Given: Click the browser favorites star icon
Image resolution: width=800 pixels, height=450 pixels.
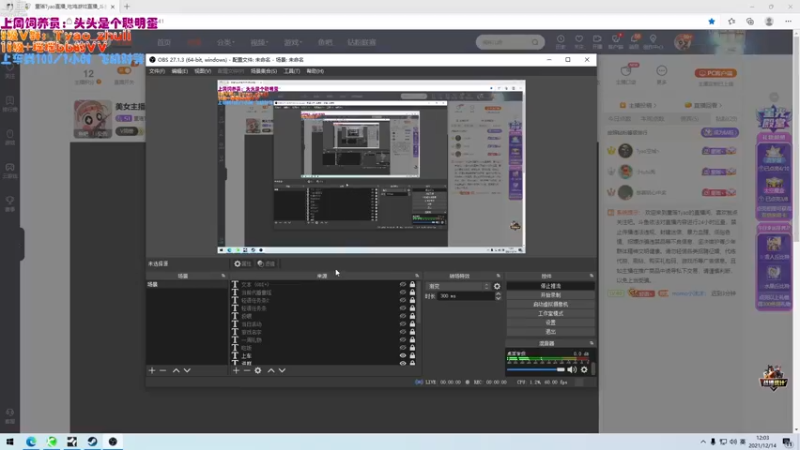Looking at the screenshot, I should pyautogui.click(x=712, y=21).
